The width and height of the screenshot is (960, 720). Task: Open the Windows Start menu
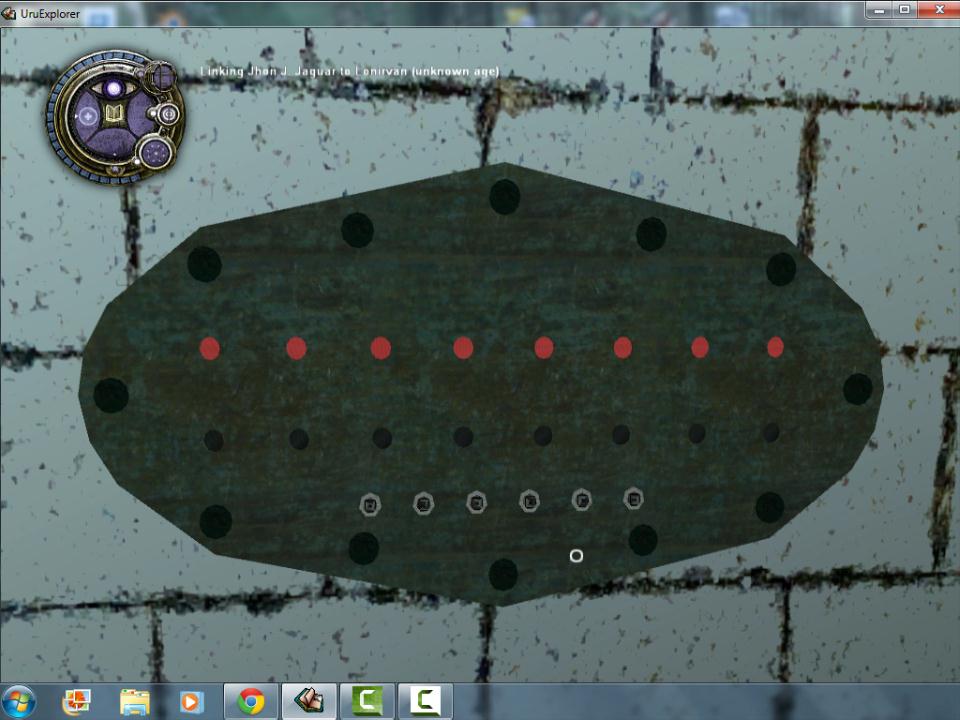tap(18, 702)
